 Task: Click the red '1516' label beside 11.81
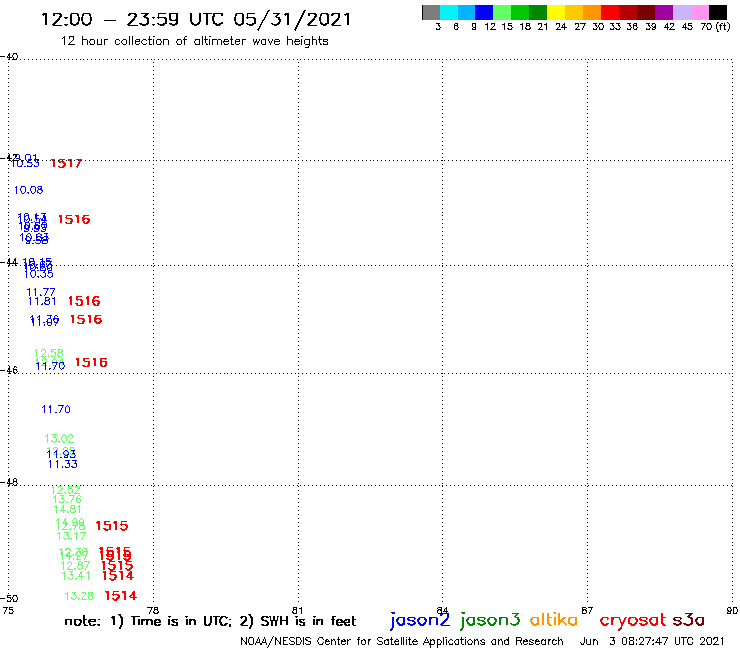click(x=84, y=301)
